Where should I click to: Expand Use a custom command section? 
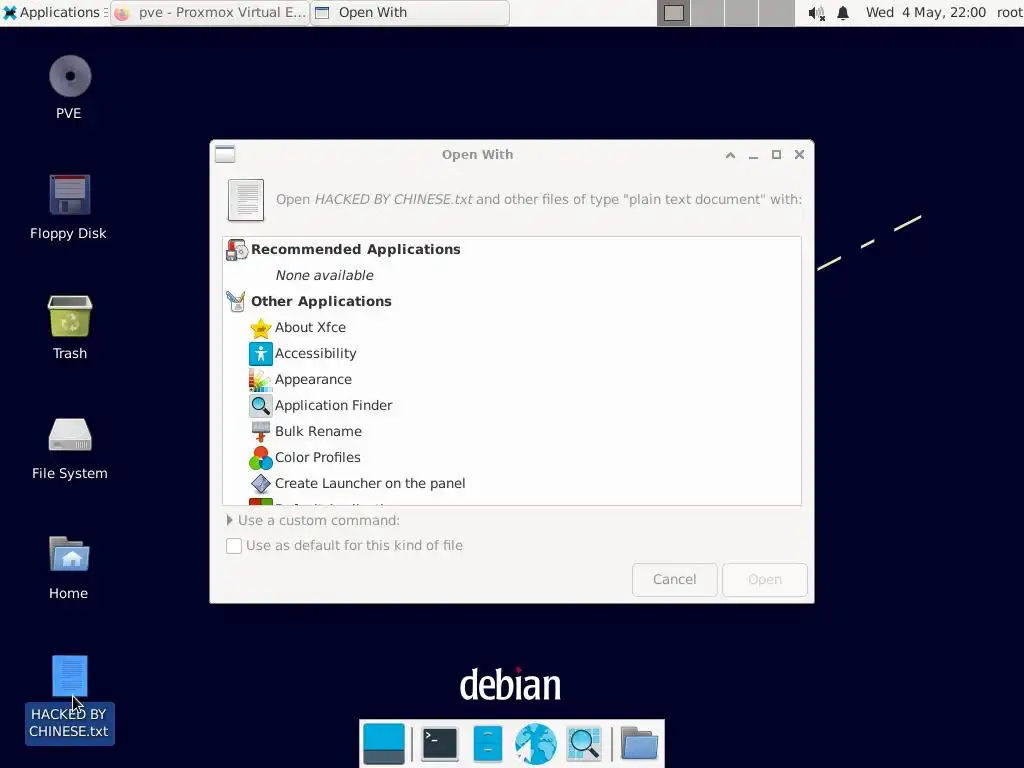tap(230, 520)
